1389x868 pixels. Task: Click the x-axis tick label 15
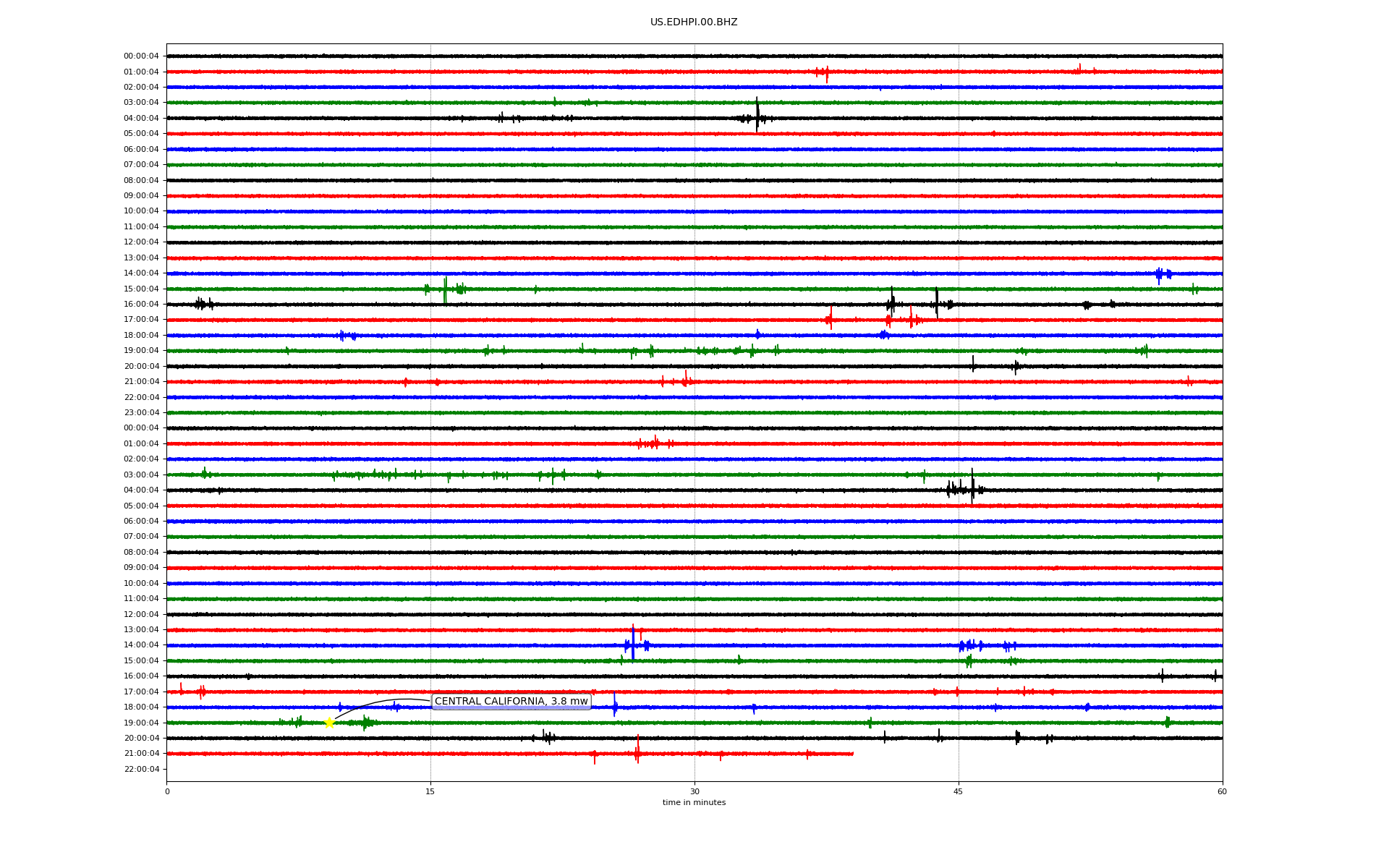point(430,791)
